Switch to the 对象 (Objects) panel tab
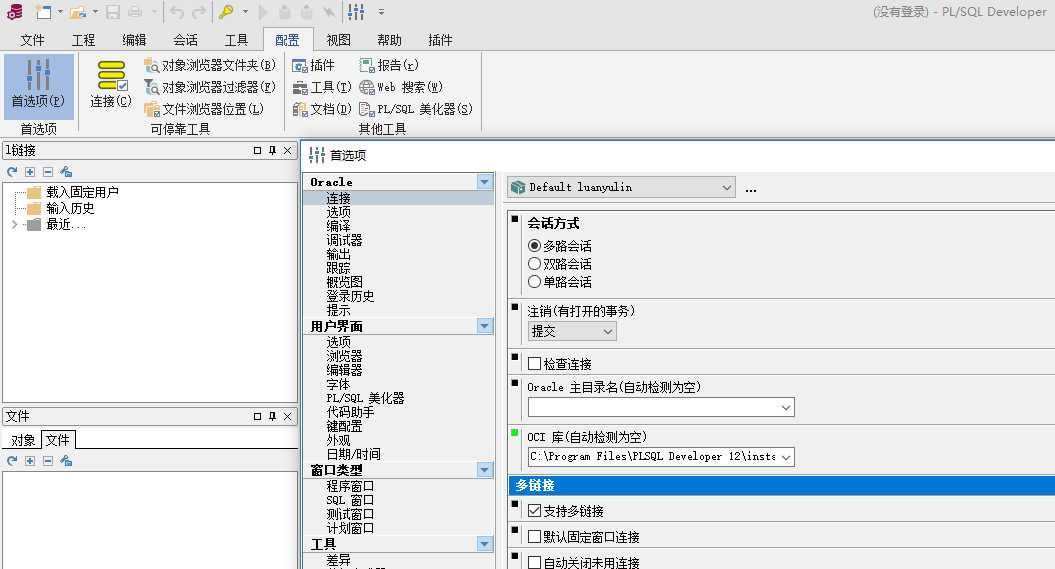 click(23, 440)
